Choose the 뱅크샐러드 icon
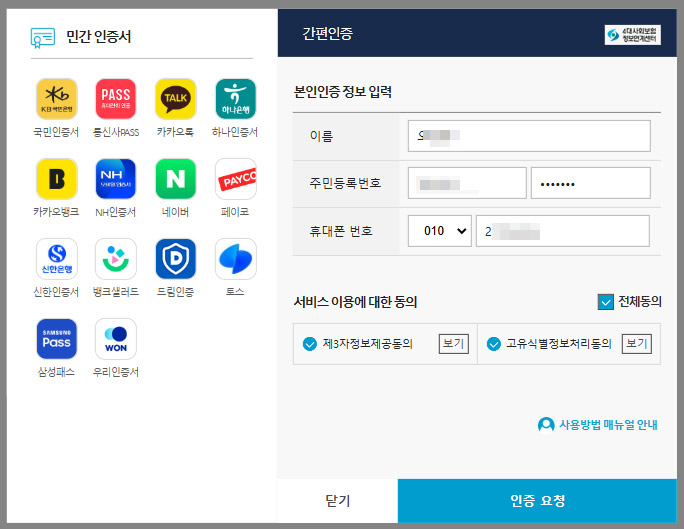The height and width of the screenshot is (529, 684). (116, 259)
